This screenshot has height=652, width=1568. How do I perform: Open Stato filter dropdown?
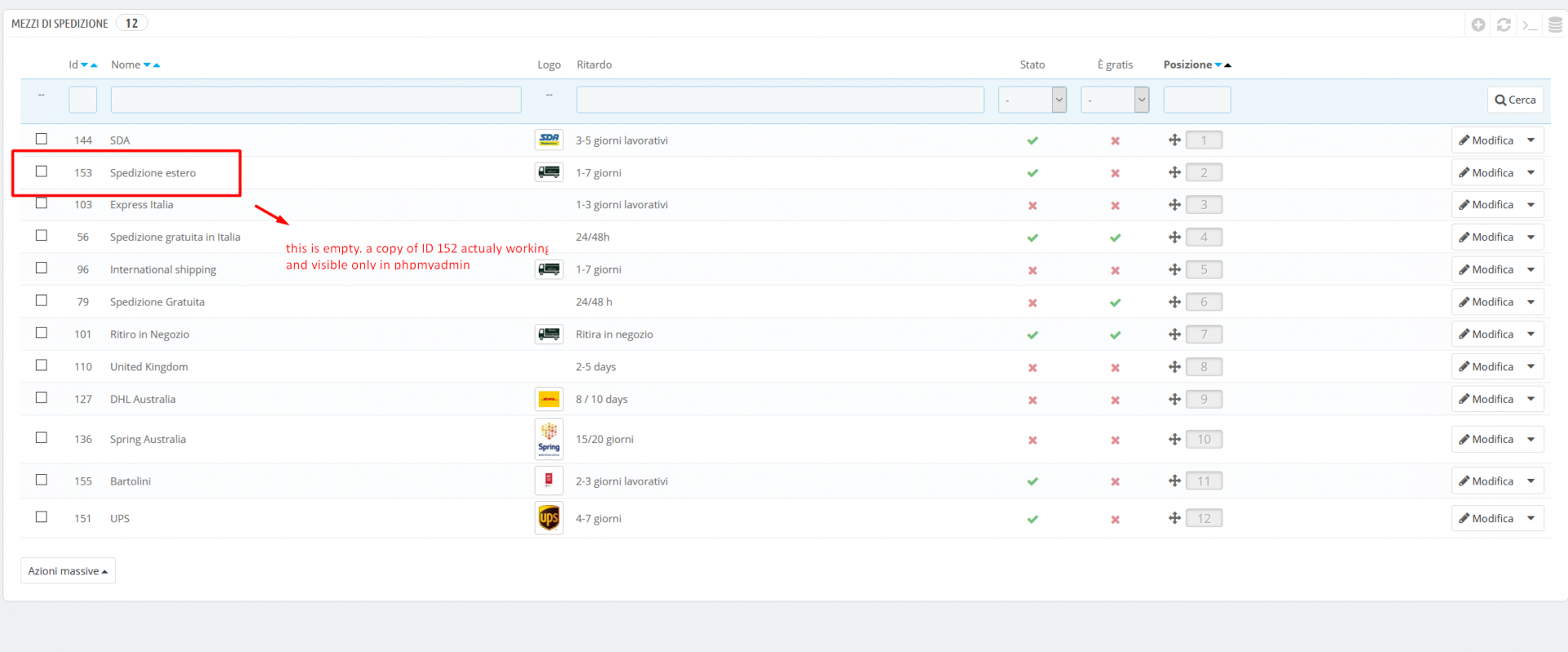point(1032,100)
